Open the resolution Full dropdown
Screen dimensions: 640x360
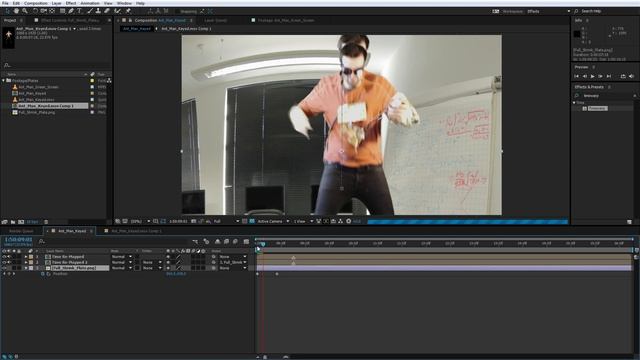click(x=226, y=221)
